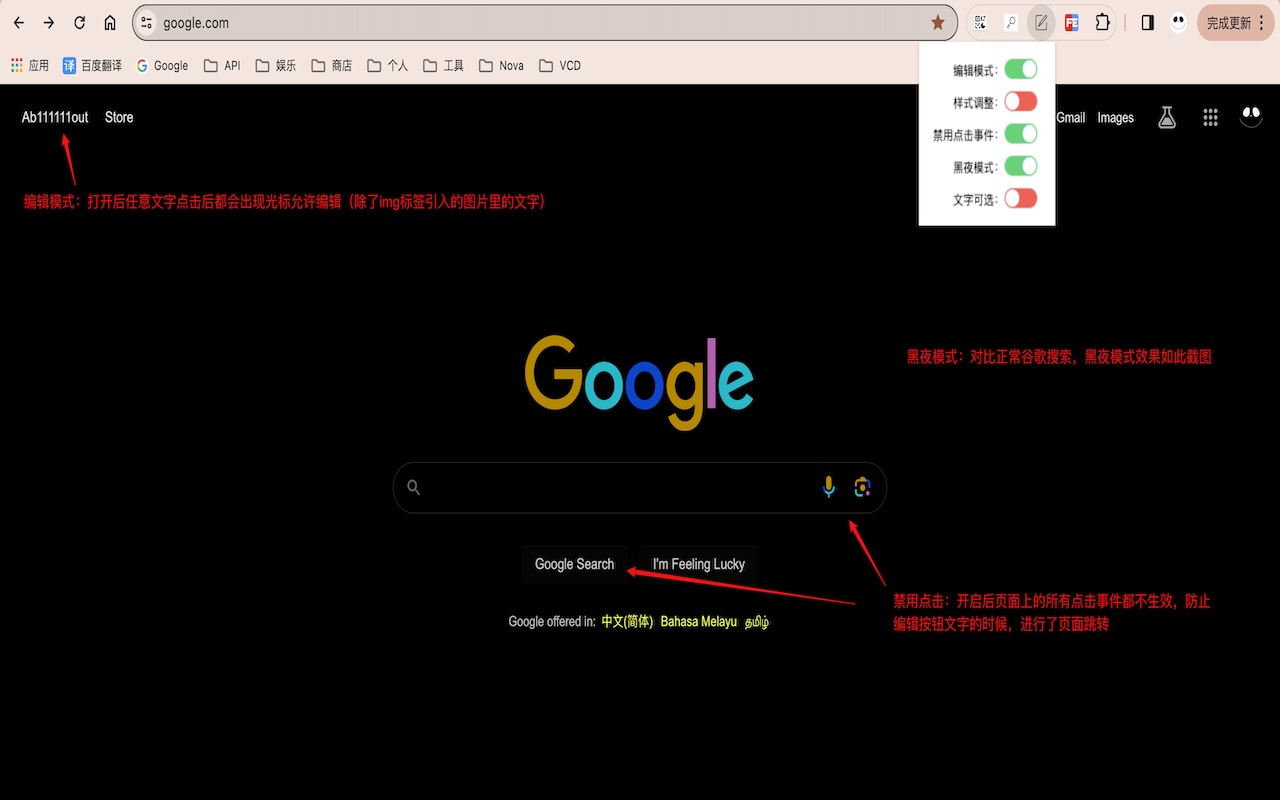1280x800 pixels.
Task: Open the Google apps grid
Action: point(1210,117)
